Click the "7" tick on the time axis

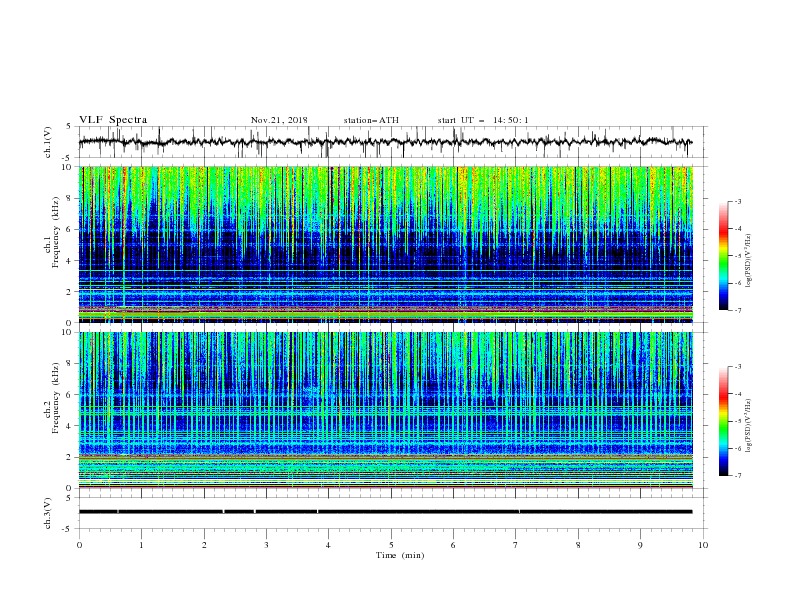coord(516,545)
